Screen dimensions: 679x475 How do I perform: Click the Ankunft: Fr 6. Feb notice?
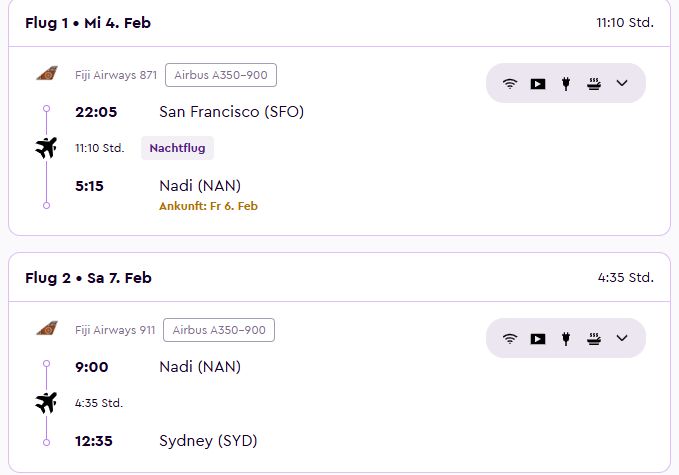pyautogui.click(x=208, y=206)
